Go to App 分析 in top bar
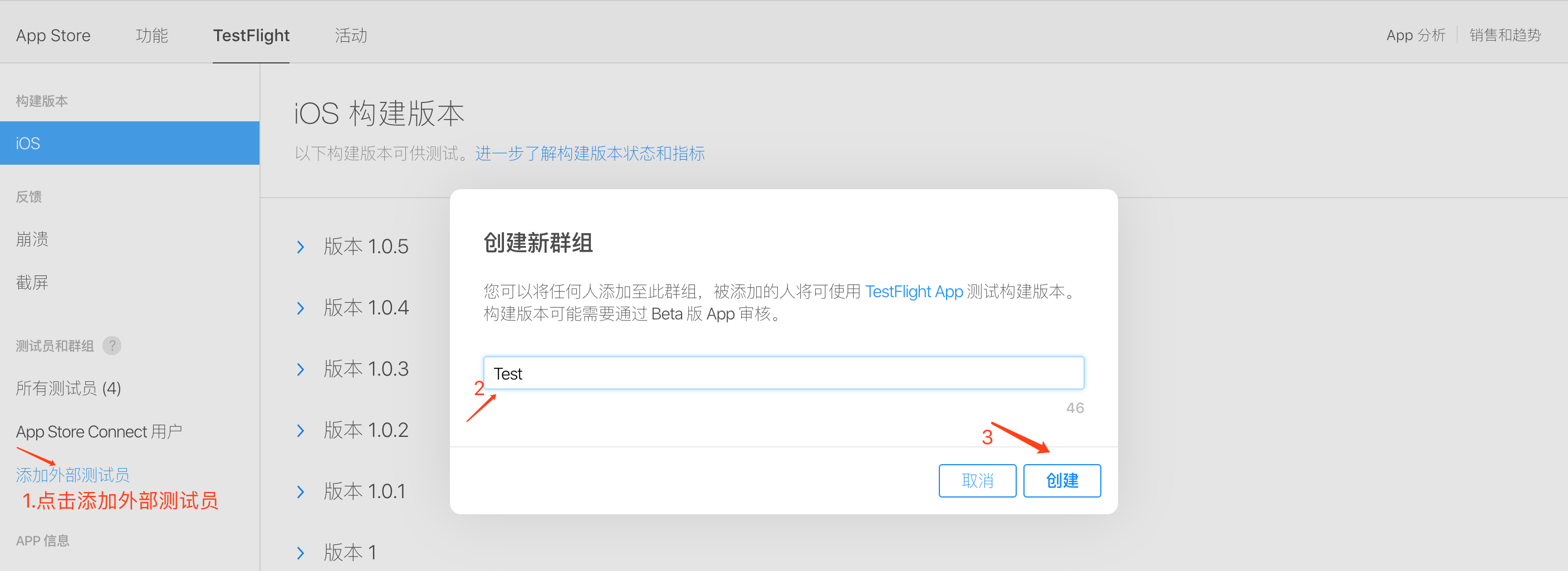 [1415, 35]
